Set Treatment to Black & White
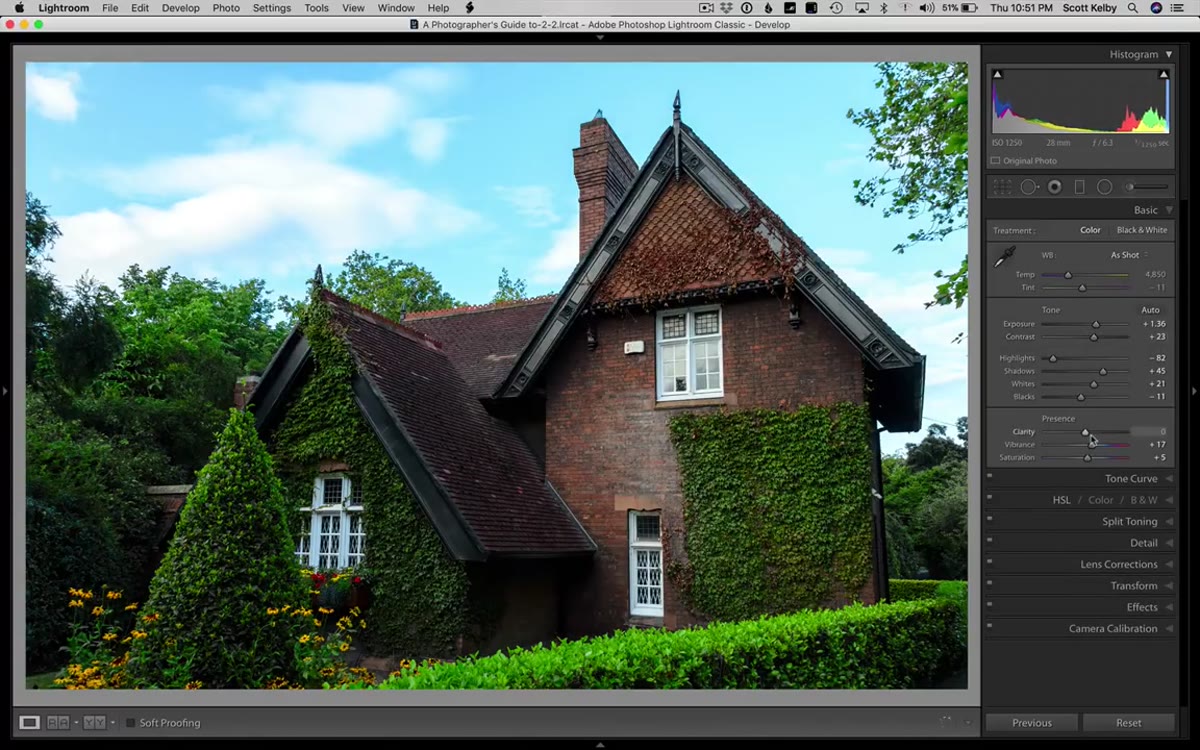Screen dimensions: 1200x750 [x=1142, y=230]
